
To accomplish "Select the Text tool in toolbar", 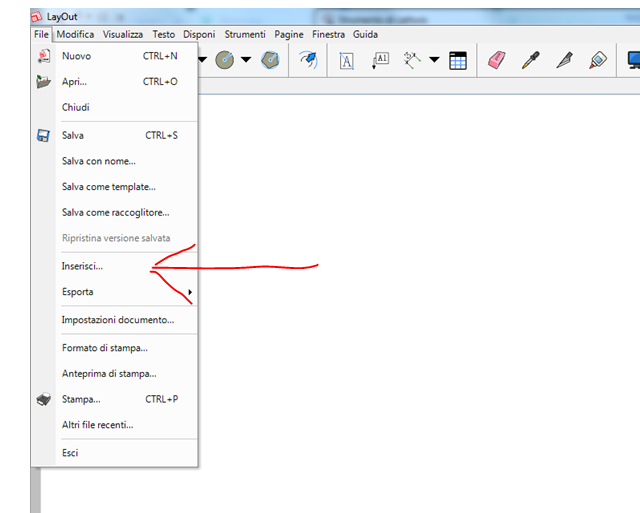I will click(347, 61).
